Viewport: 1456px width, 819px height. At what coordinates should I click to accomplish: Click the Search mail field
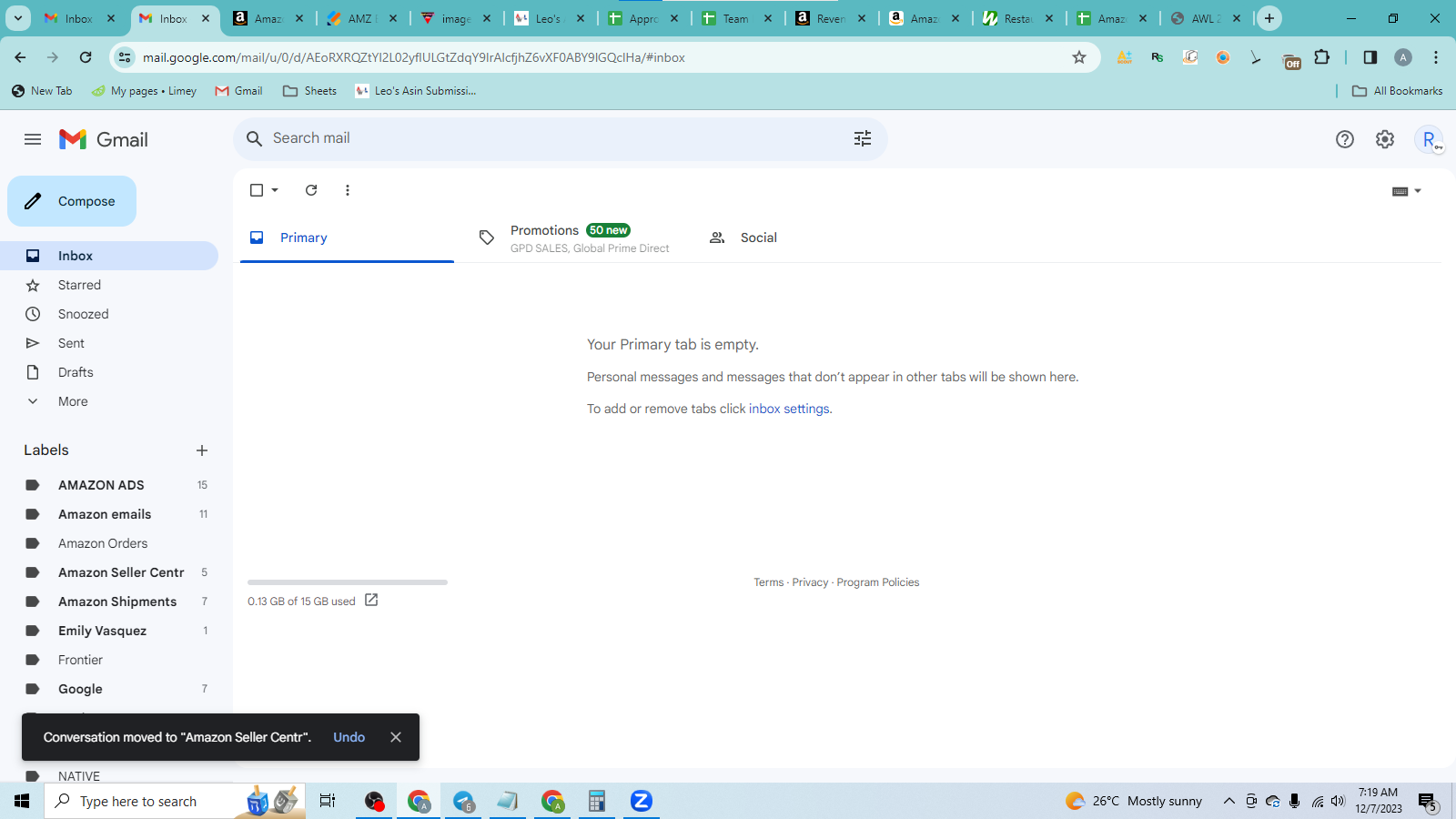(560, 138)
